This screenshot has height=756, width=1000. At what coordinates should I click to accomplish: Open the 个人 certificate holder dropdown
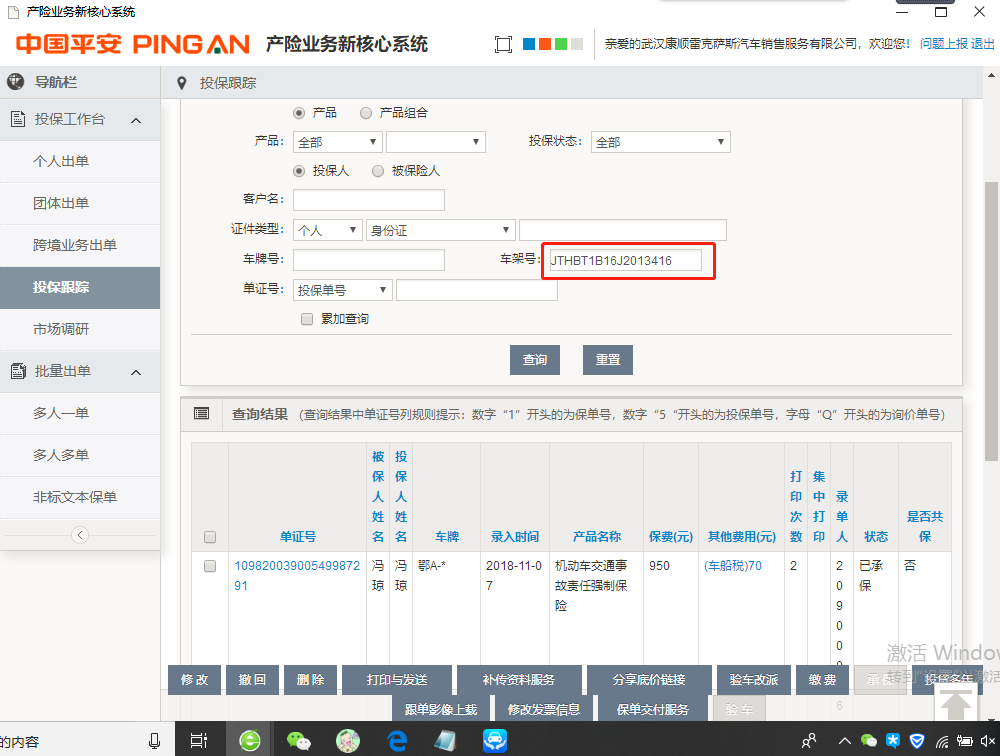click(328, 230)
